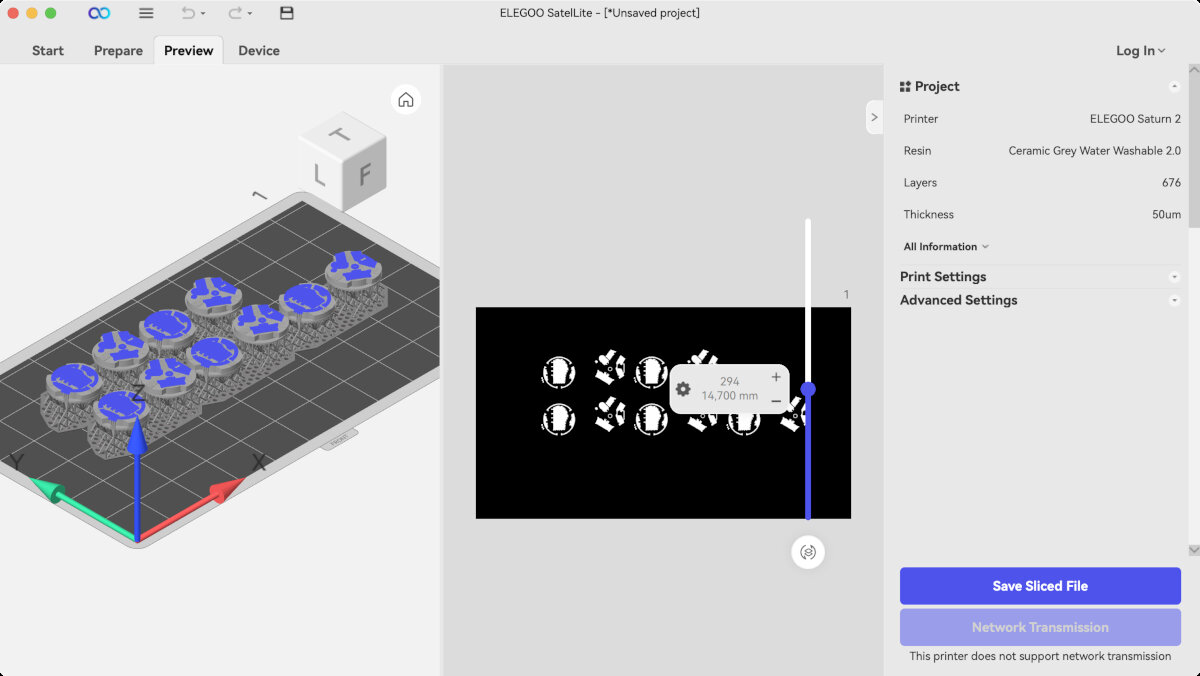1200x676 pixels.
Task: Switch to the Start tab
Action: pos(48,51)
